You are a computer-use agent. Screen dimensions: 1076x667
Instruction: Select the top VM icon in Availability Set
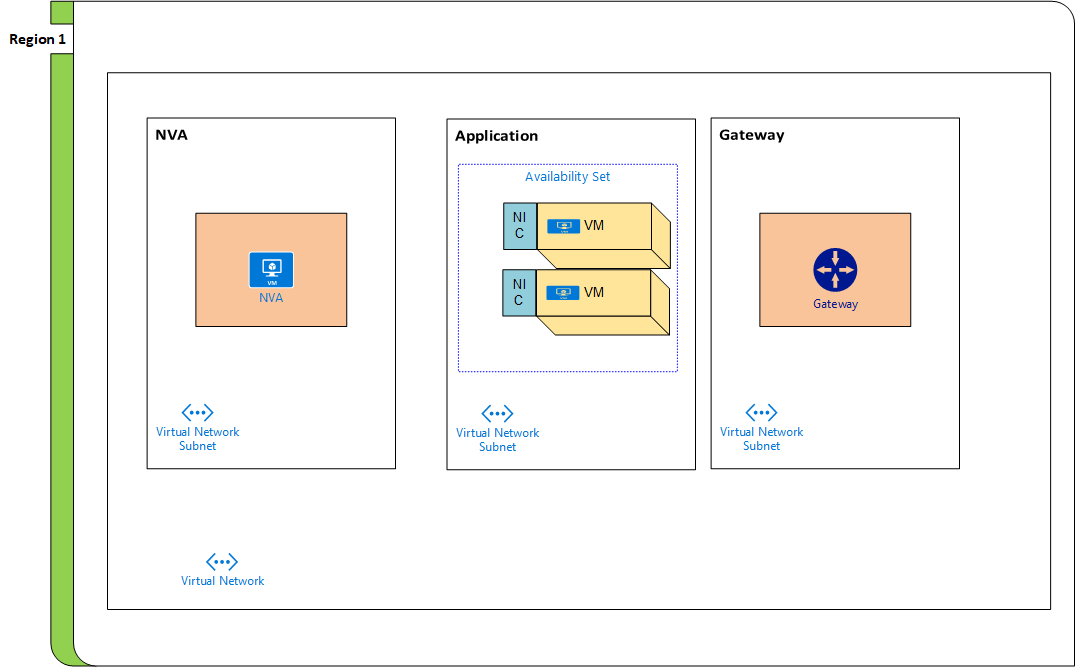point(566,225)
